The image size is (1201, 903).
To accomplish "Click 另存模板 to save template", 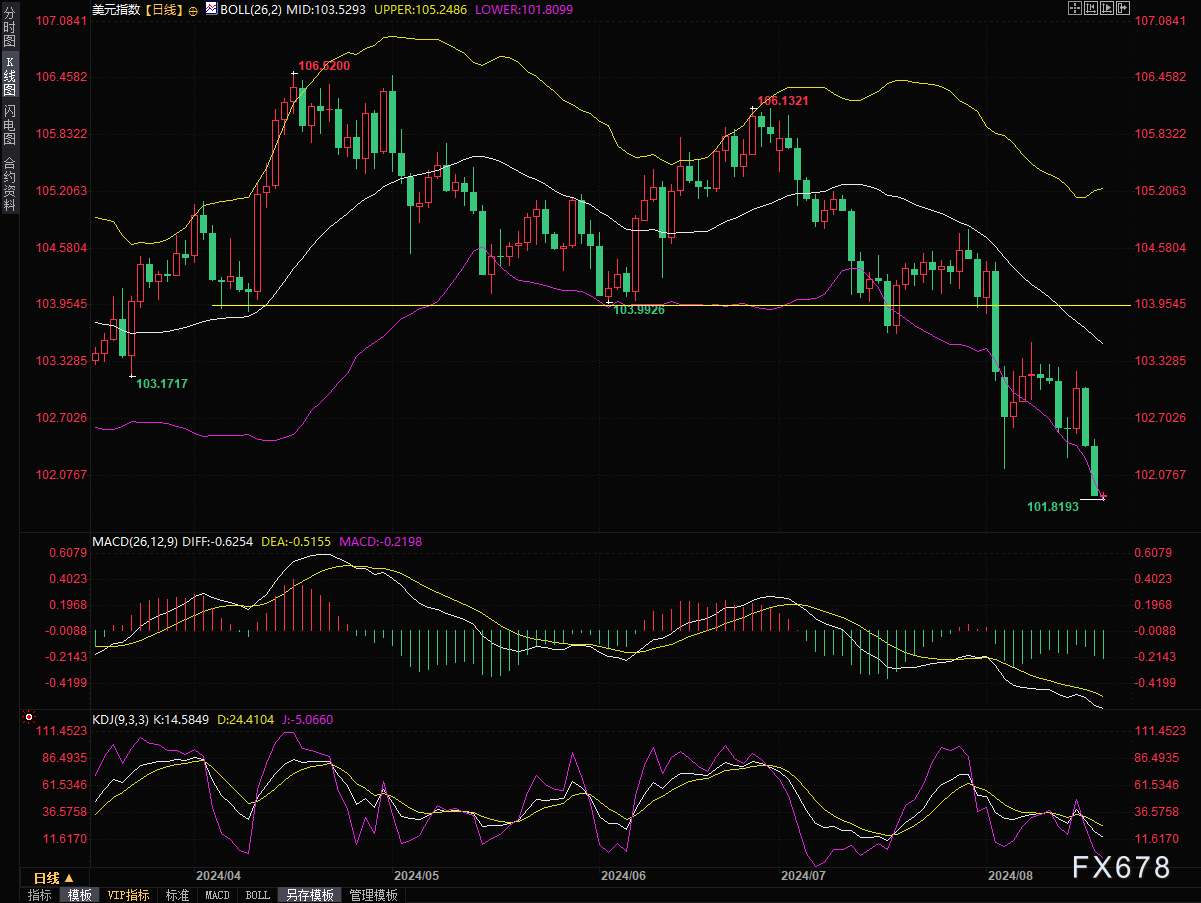I will 309,895.
